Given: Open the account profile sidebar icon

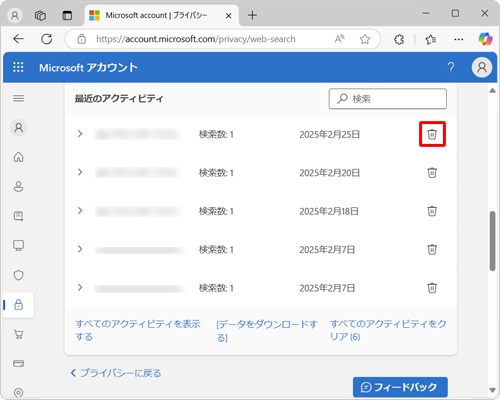Looking at the screenshot, I should [x=19, y=128].
